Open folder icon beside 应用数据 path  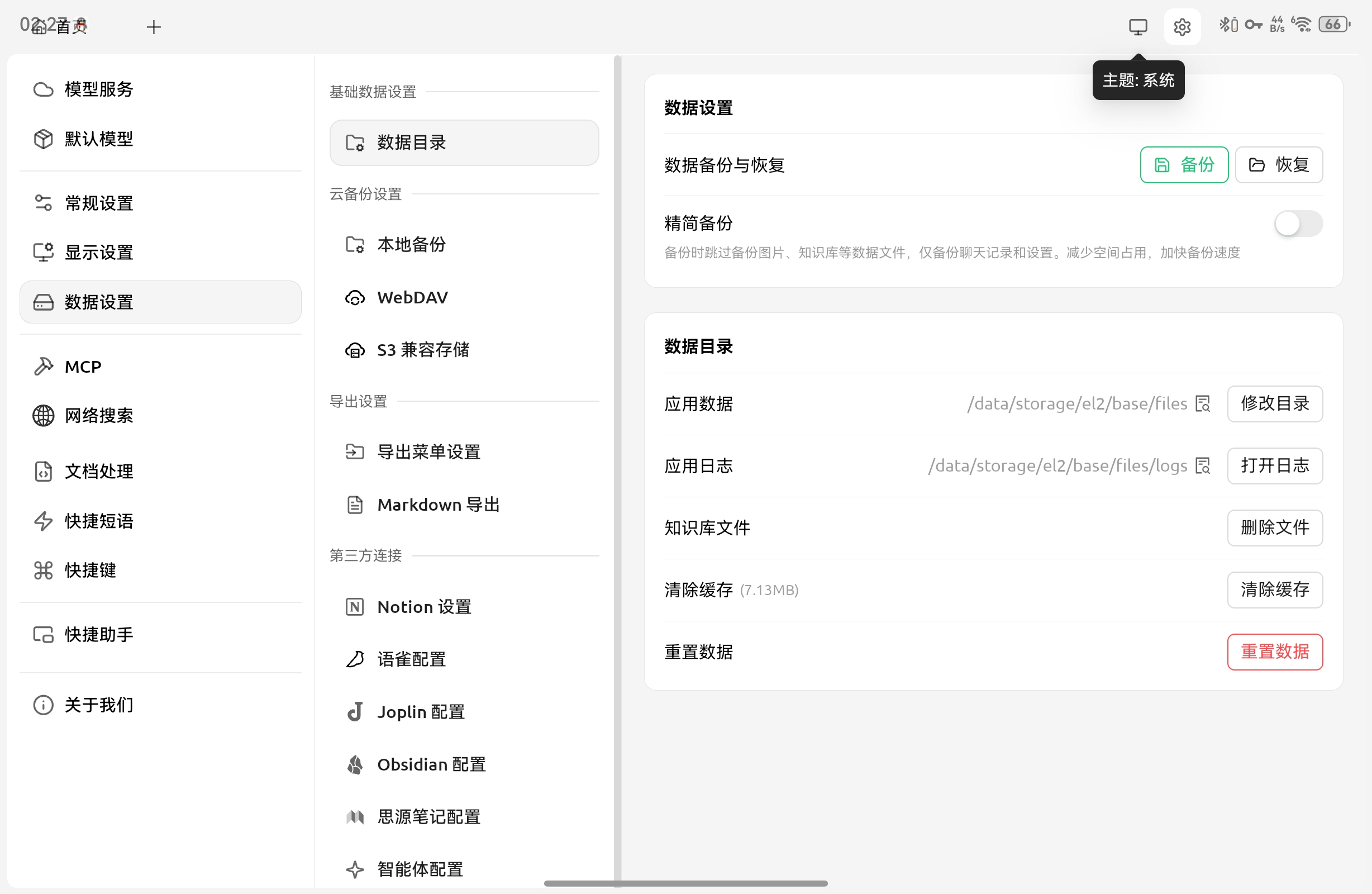pyautogui.click(x=1203, y=404)
